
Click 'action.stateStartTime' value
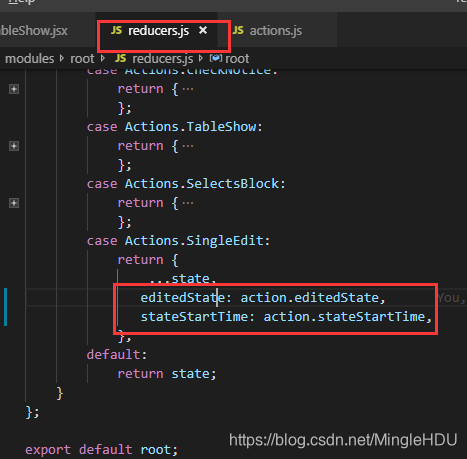[344, 317]
